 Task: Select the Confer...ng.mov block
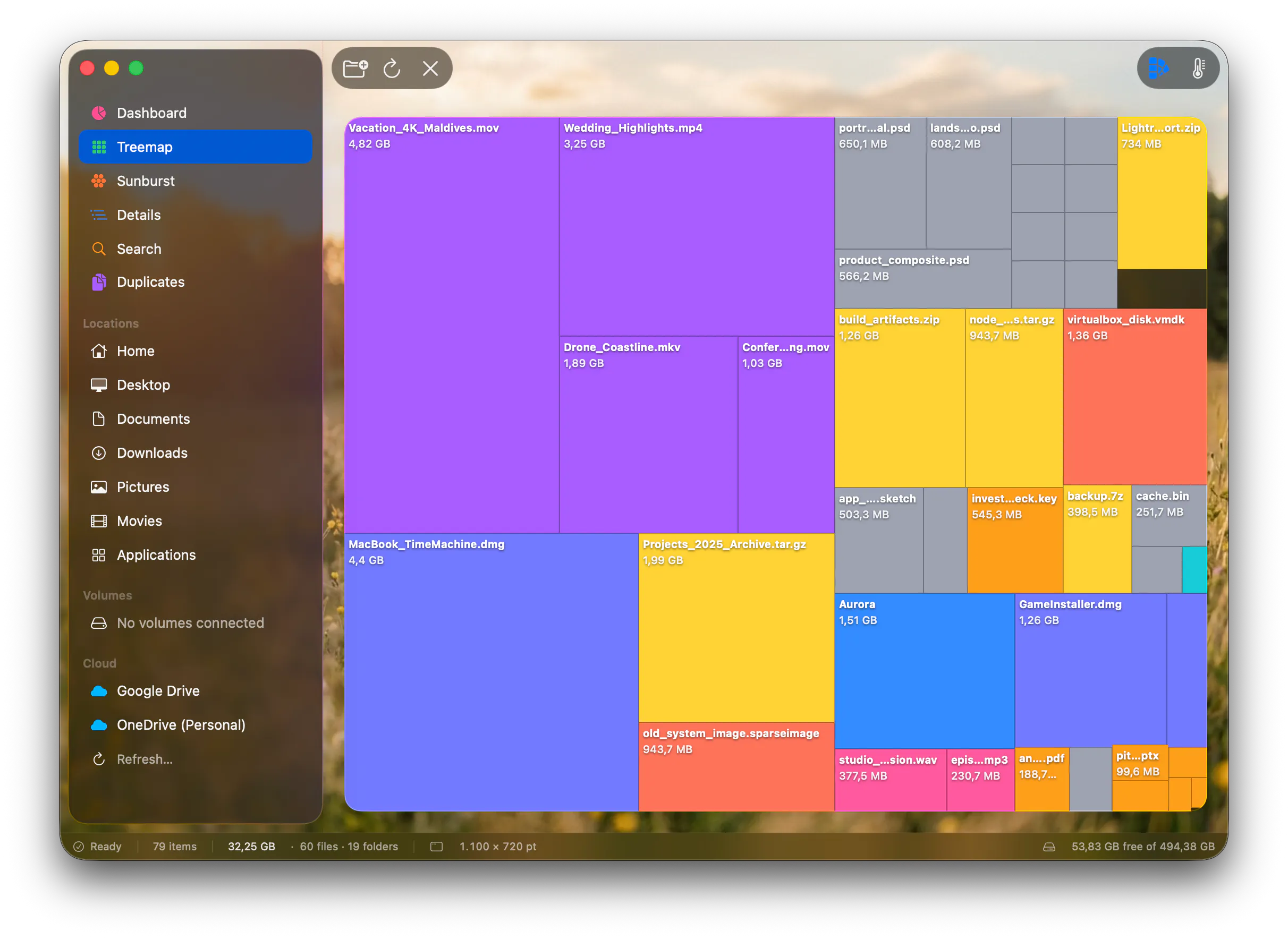point(786,435)
